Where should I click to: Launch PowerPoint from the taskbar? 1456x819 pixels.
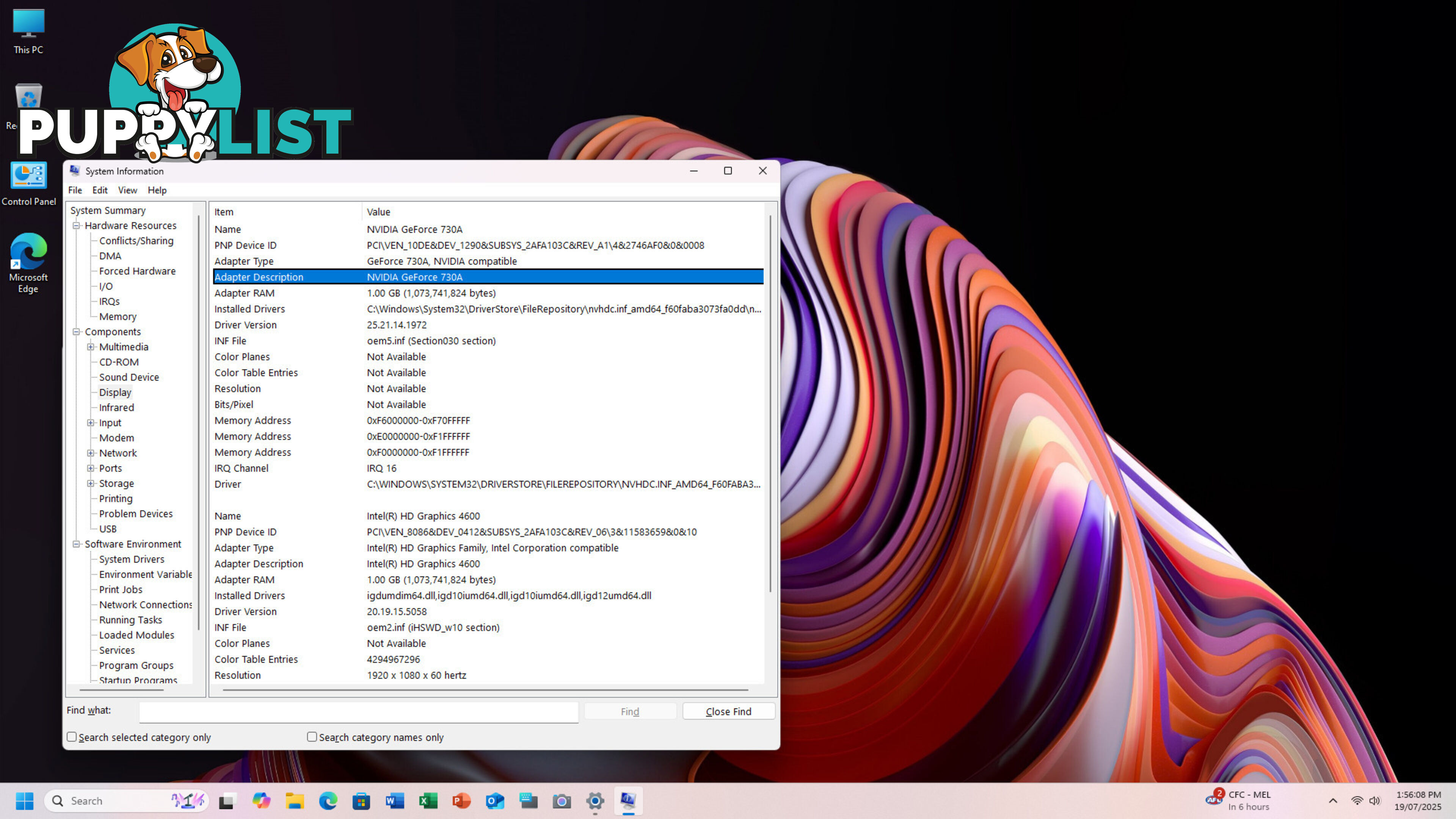[461, 801]
